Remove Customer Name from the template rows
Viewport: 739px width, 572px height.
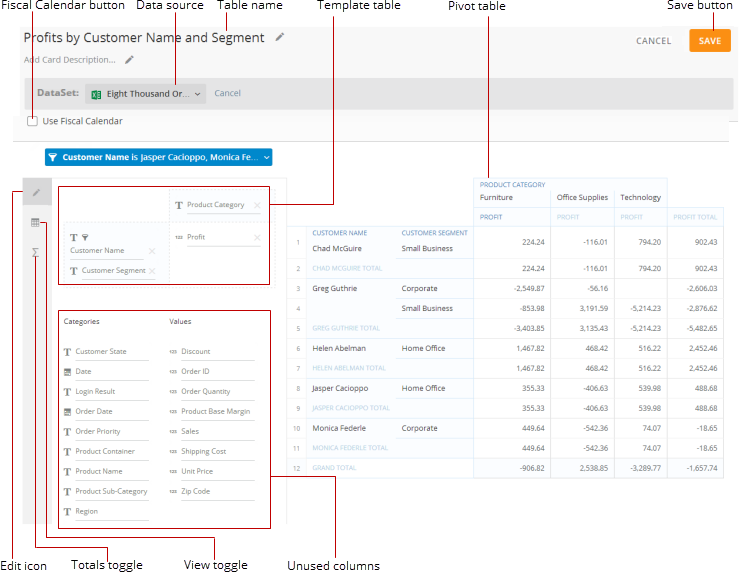152,251
